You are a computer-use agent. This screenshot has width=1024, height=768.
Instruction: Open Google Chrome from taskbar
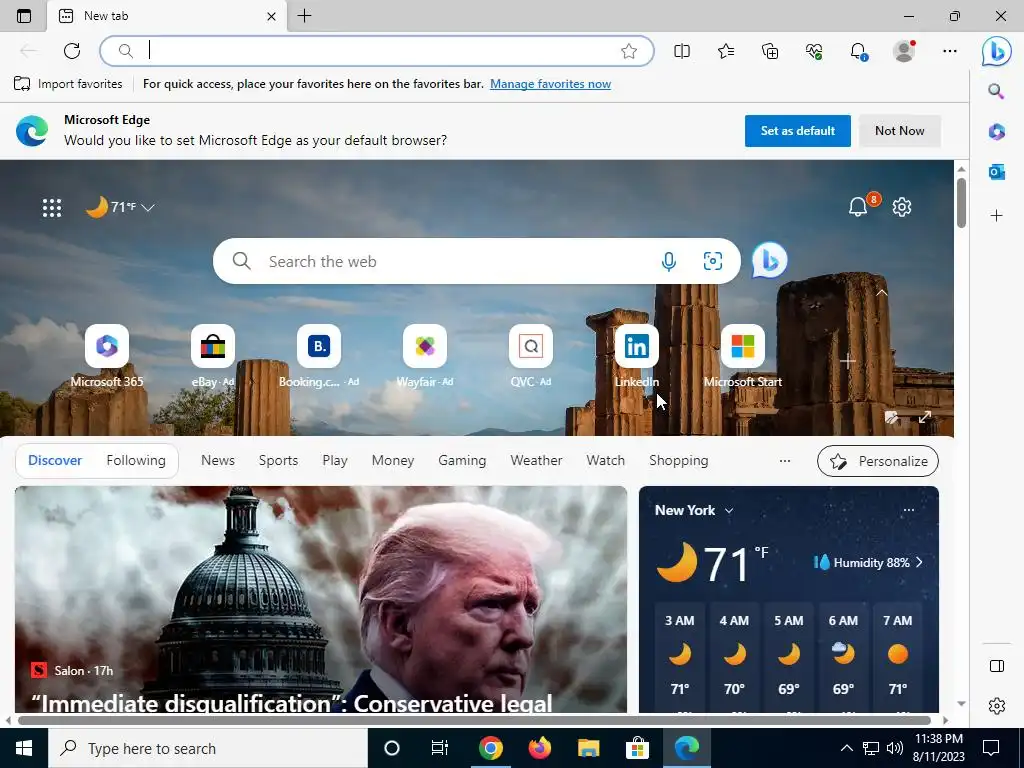(x=490, y=748)
